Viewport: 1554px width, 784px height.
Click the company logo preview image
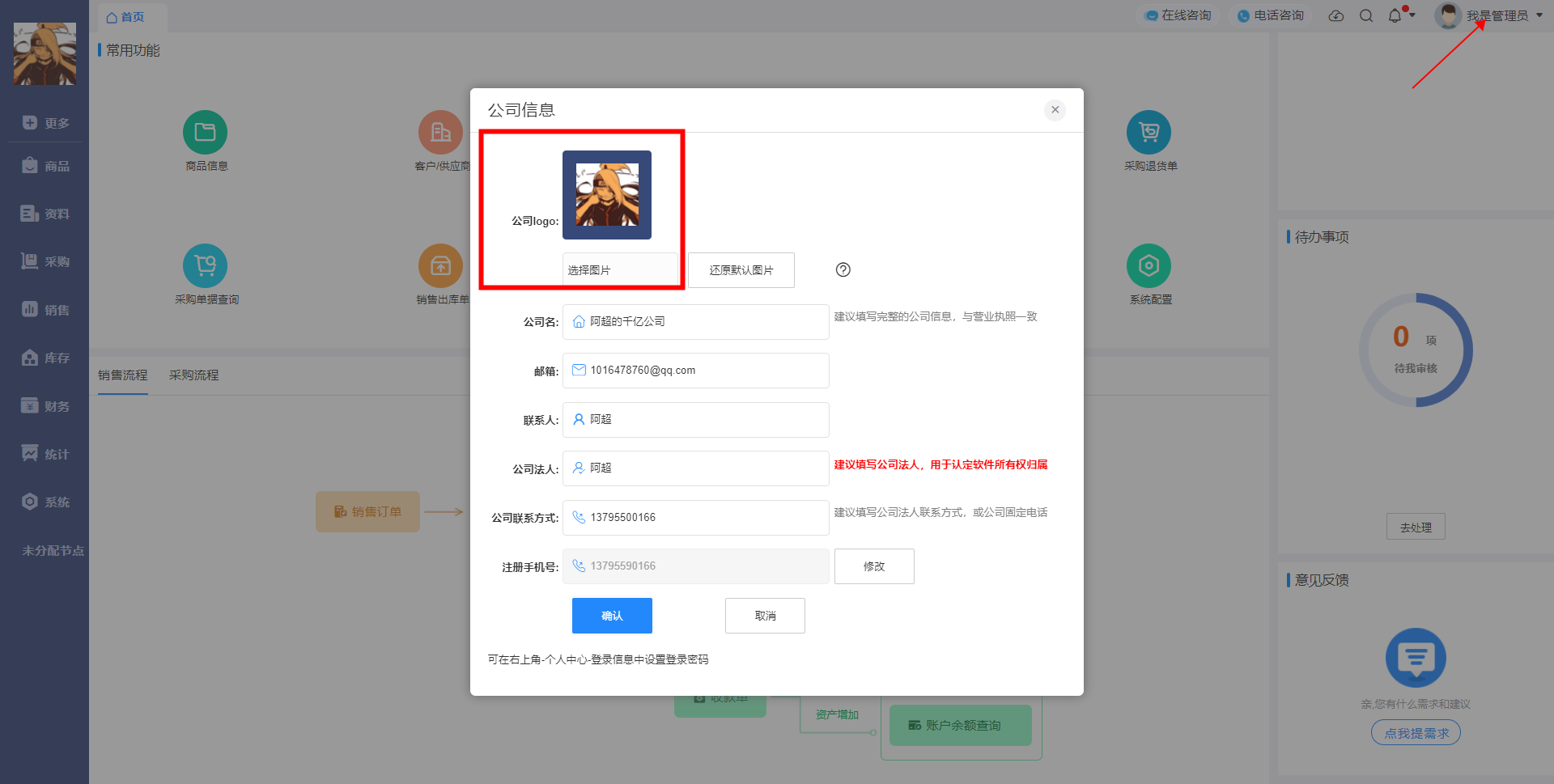coord(607,195)
